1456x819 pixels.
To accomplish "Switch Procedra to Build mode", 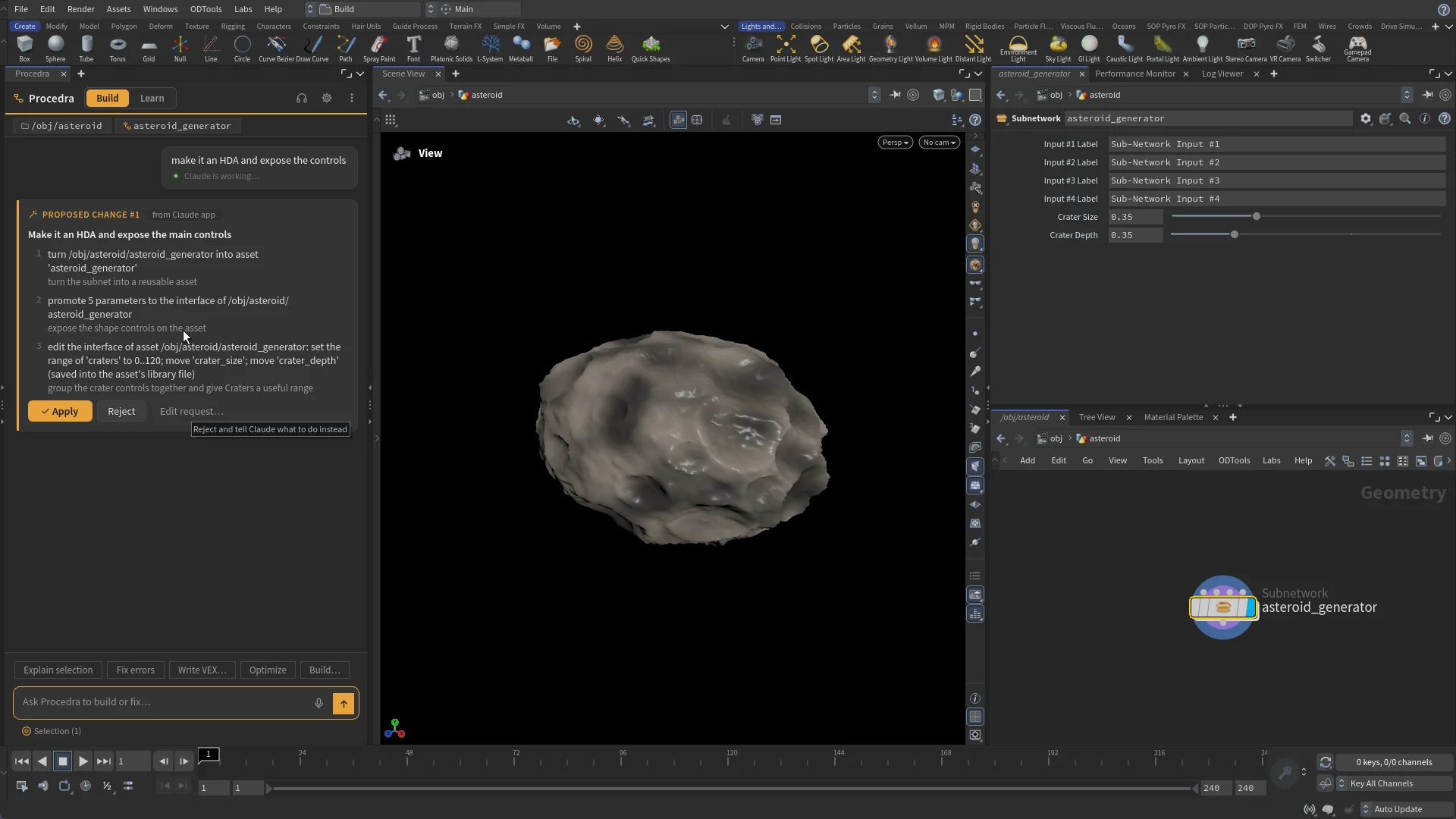I will click(107, 98).
